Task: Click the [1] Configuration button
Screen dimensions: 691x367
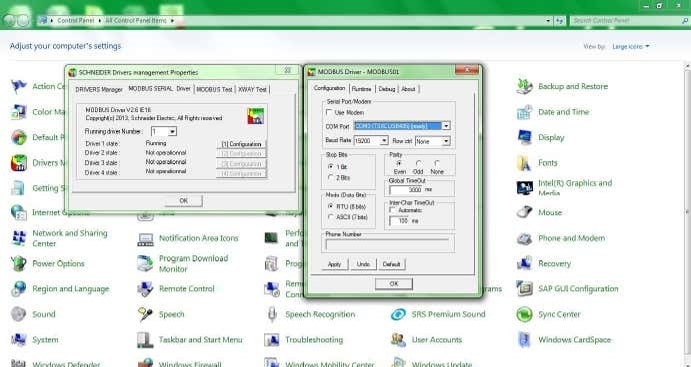Action: [x=241, y=144]
